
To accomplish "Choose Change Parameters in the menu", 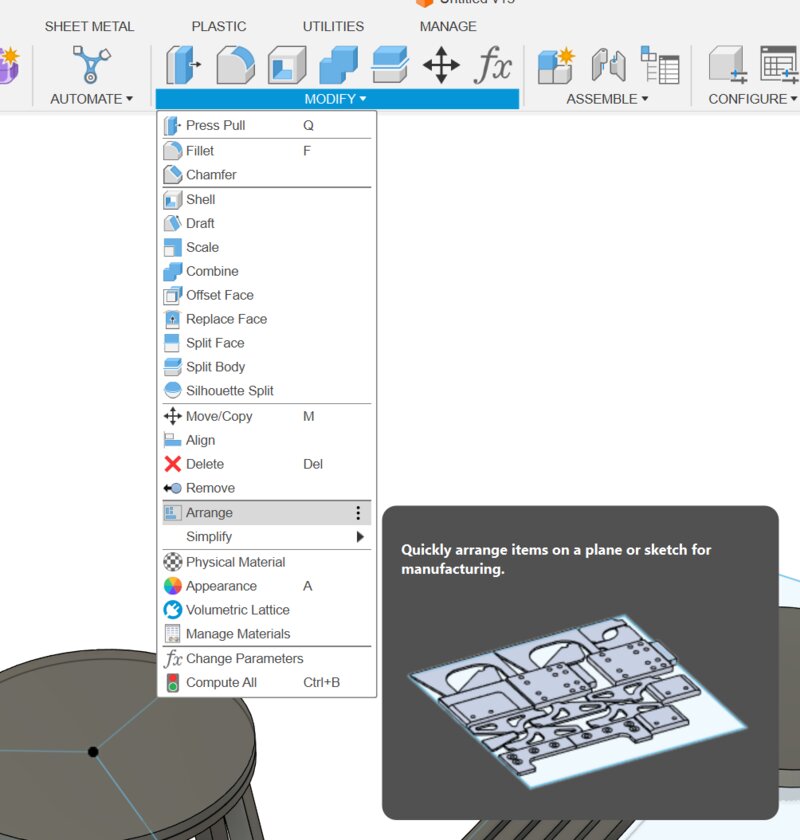I will tap(267, 658).
